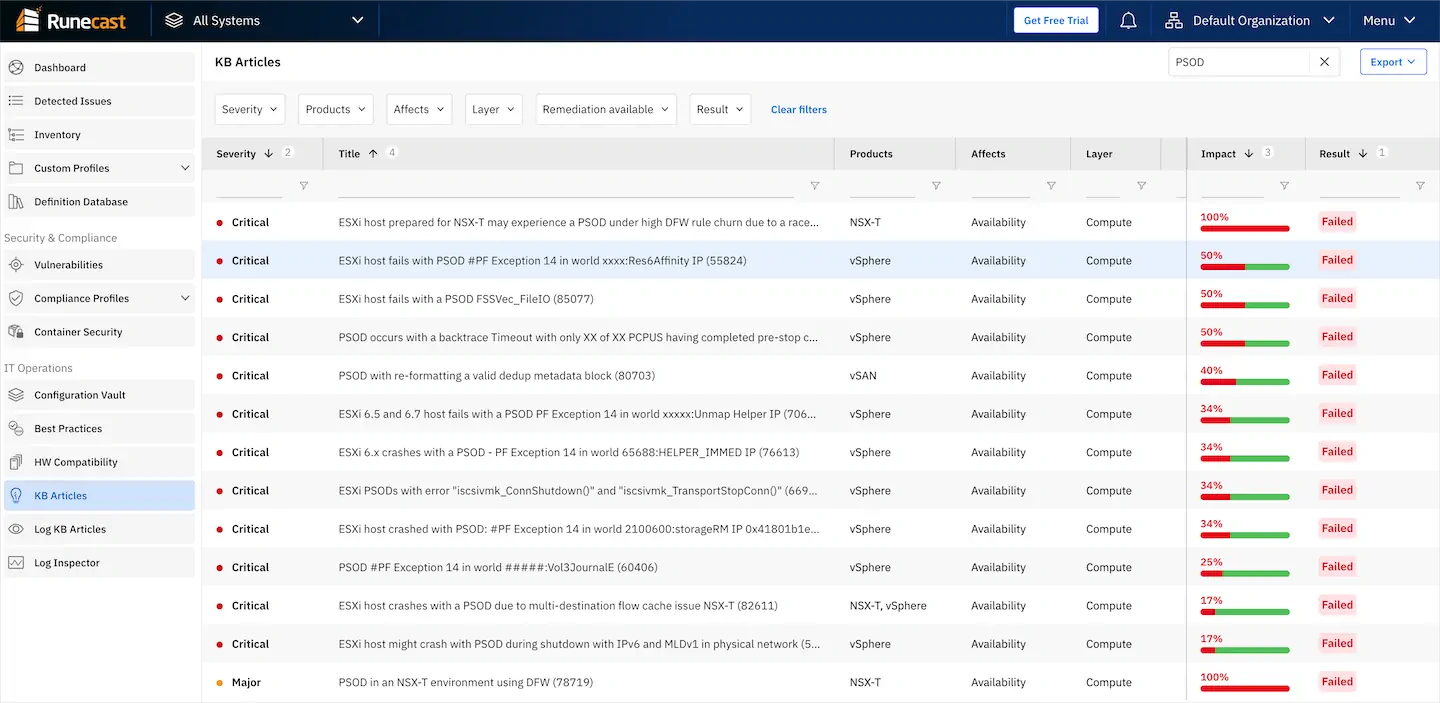
Task: Click the Clear filters link
Action: (x=799, y=110)
